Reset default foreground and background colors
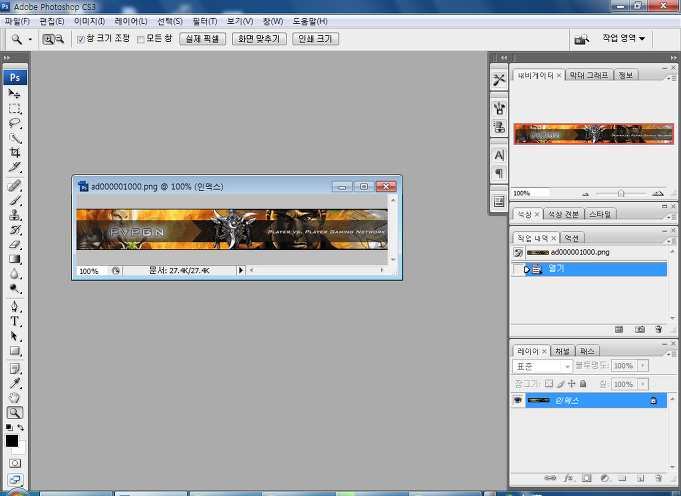Screen dimensions: 681x496 coord(9,427)
